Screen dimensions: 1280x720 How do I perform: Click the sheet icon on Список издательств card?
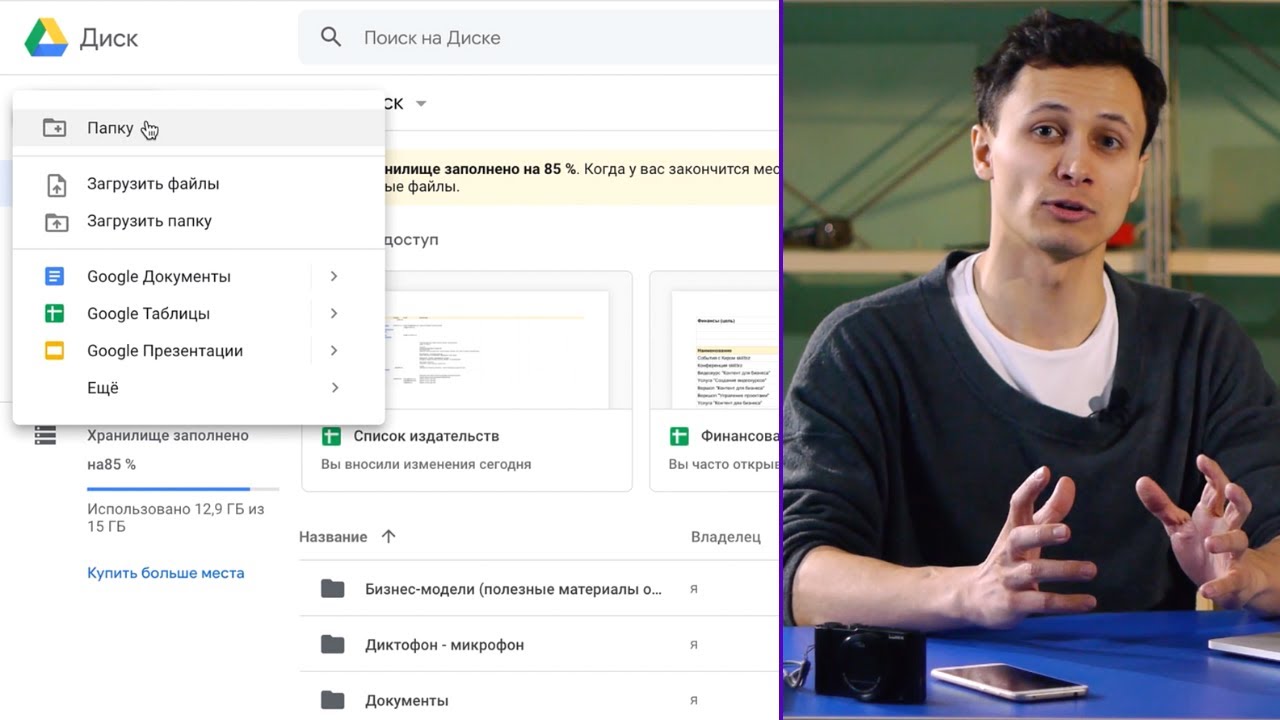(x=331, y=436)
